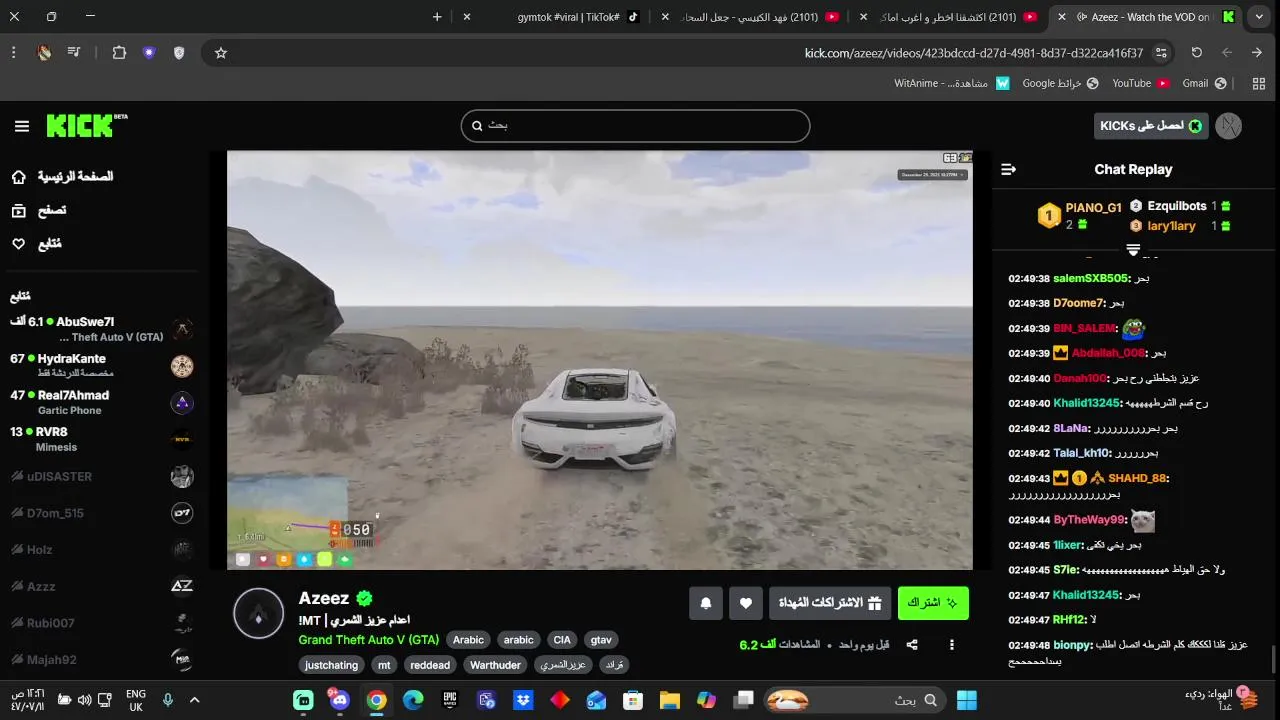The height and width of the screenshot is (720, 1280).
Task: Open the user profile avatar menu
Action: point(1229,126)
